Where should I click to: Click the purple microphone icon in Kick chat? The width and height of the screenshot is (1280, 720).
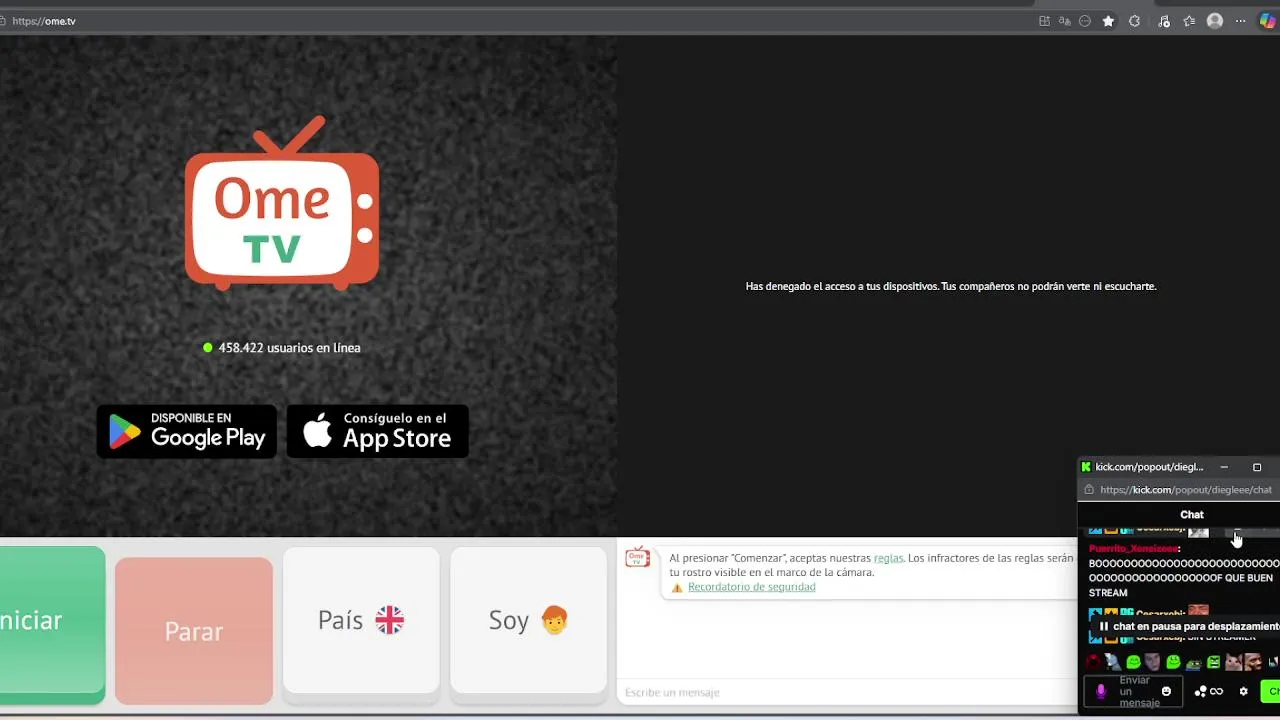coord(1101,691)
